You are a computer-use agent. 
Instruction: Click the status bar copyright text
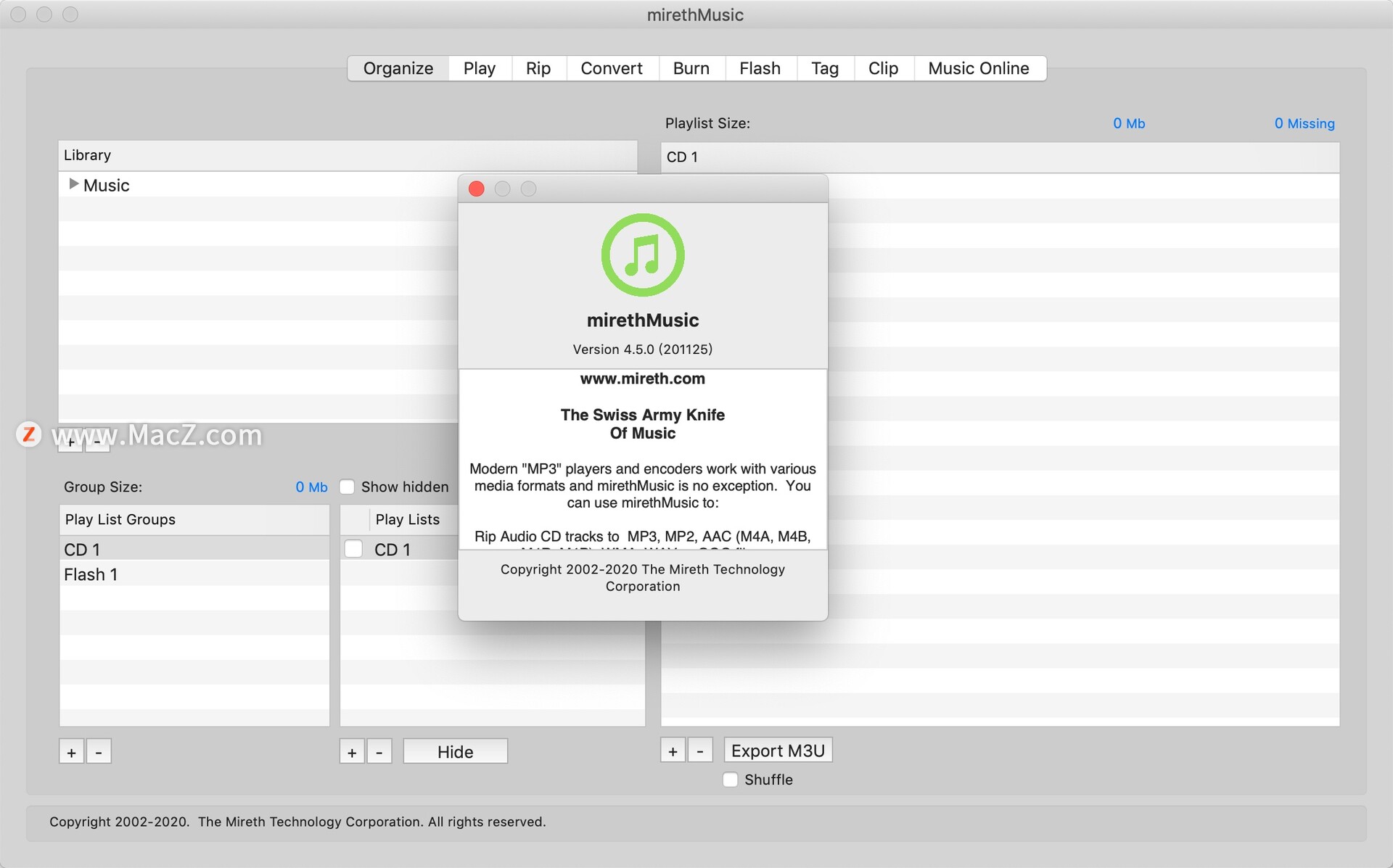click(x=297, y=822)
